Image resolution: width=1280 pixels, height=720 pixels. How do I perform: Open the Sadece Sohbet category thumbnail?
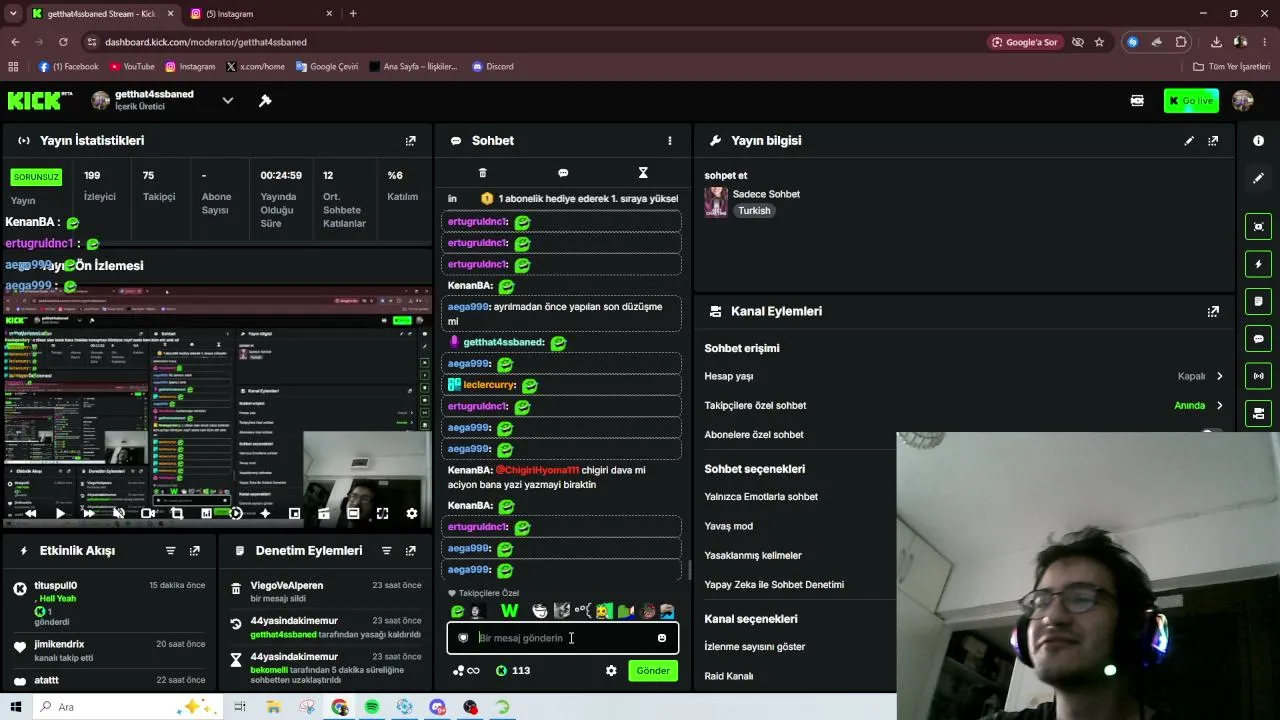(x=716, y=202)
